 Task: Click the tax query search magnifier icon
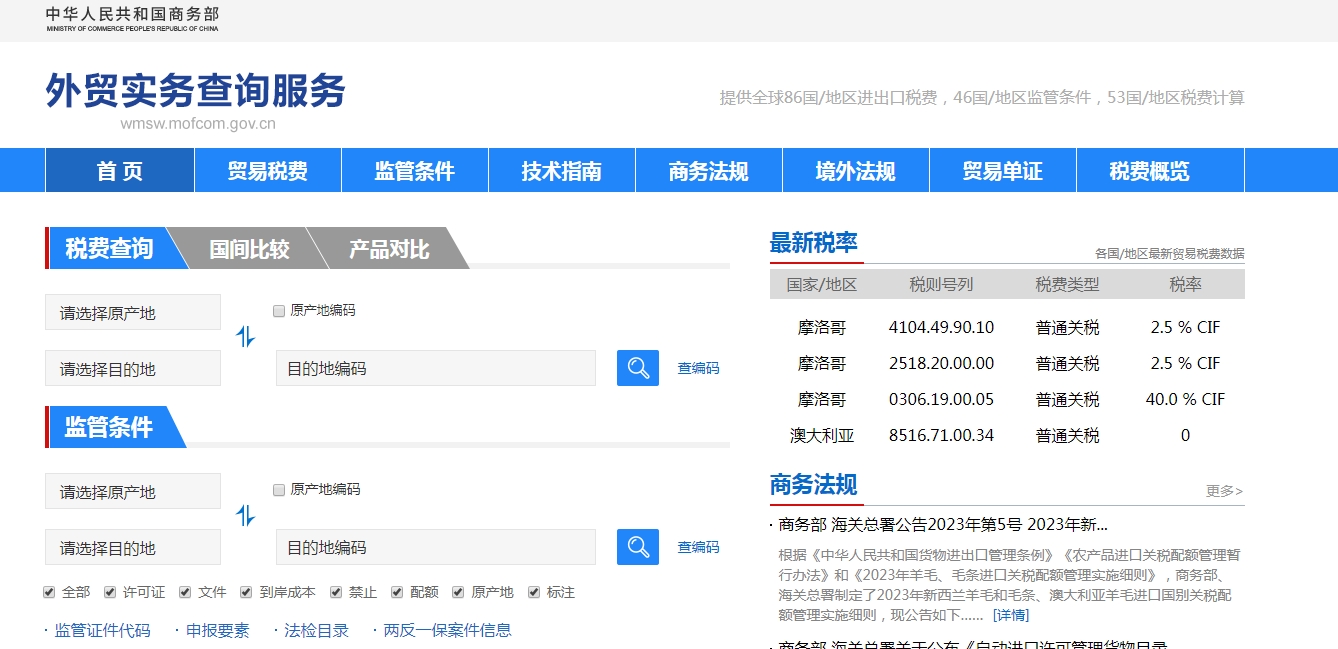coord(637,368)
